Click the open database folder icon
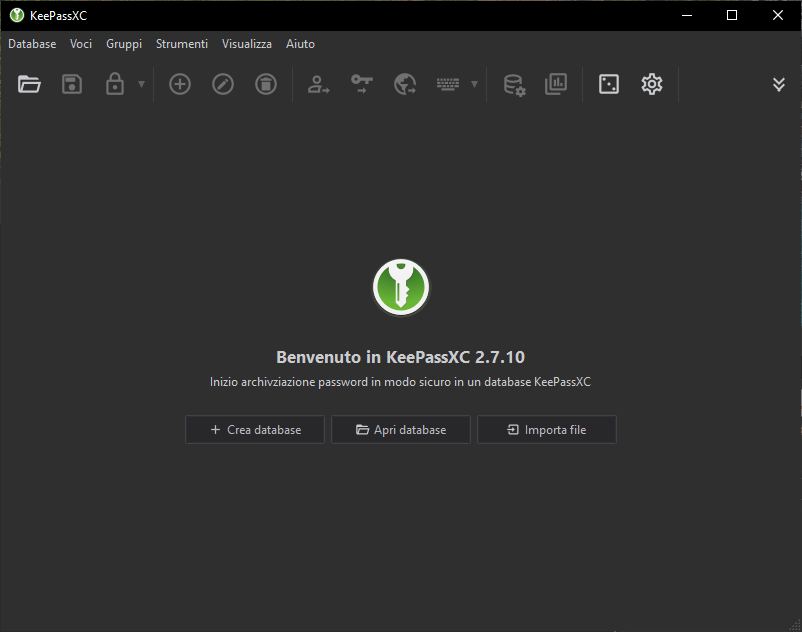 pyautogui.click(x=30, y=85)
